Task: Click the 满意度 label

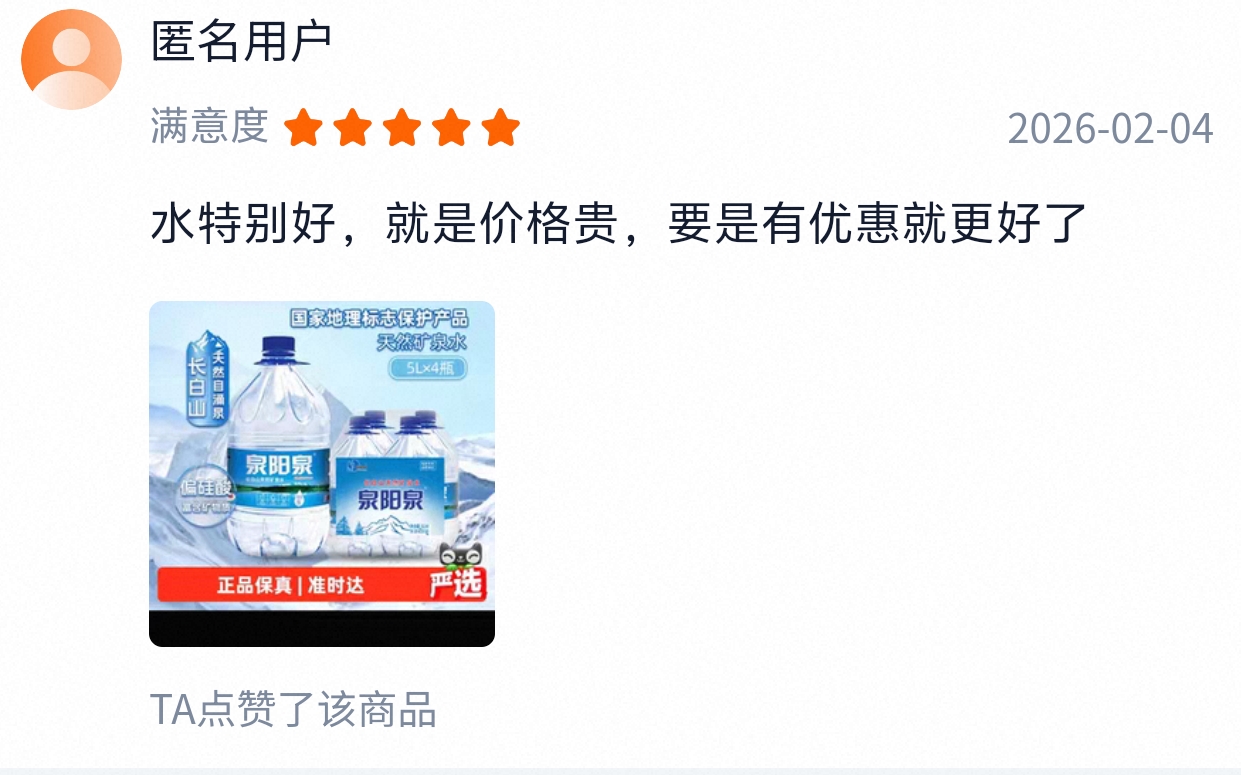Action: click(210, 127)
